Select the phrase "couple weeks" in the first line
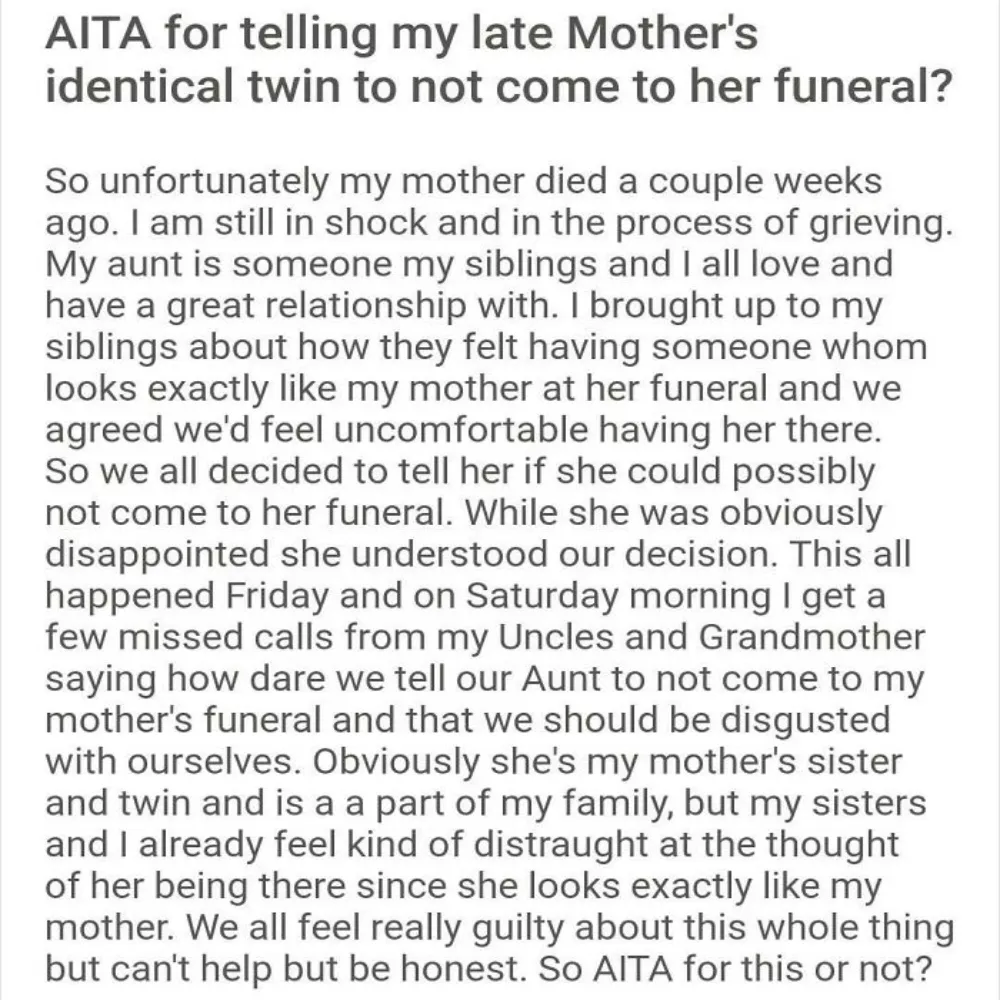Image resolution: width=1000 pixels, height=1000 pixels. [765, 182]
